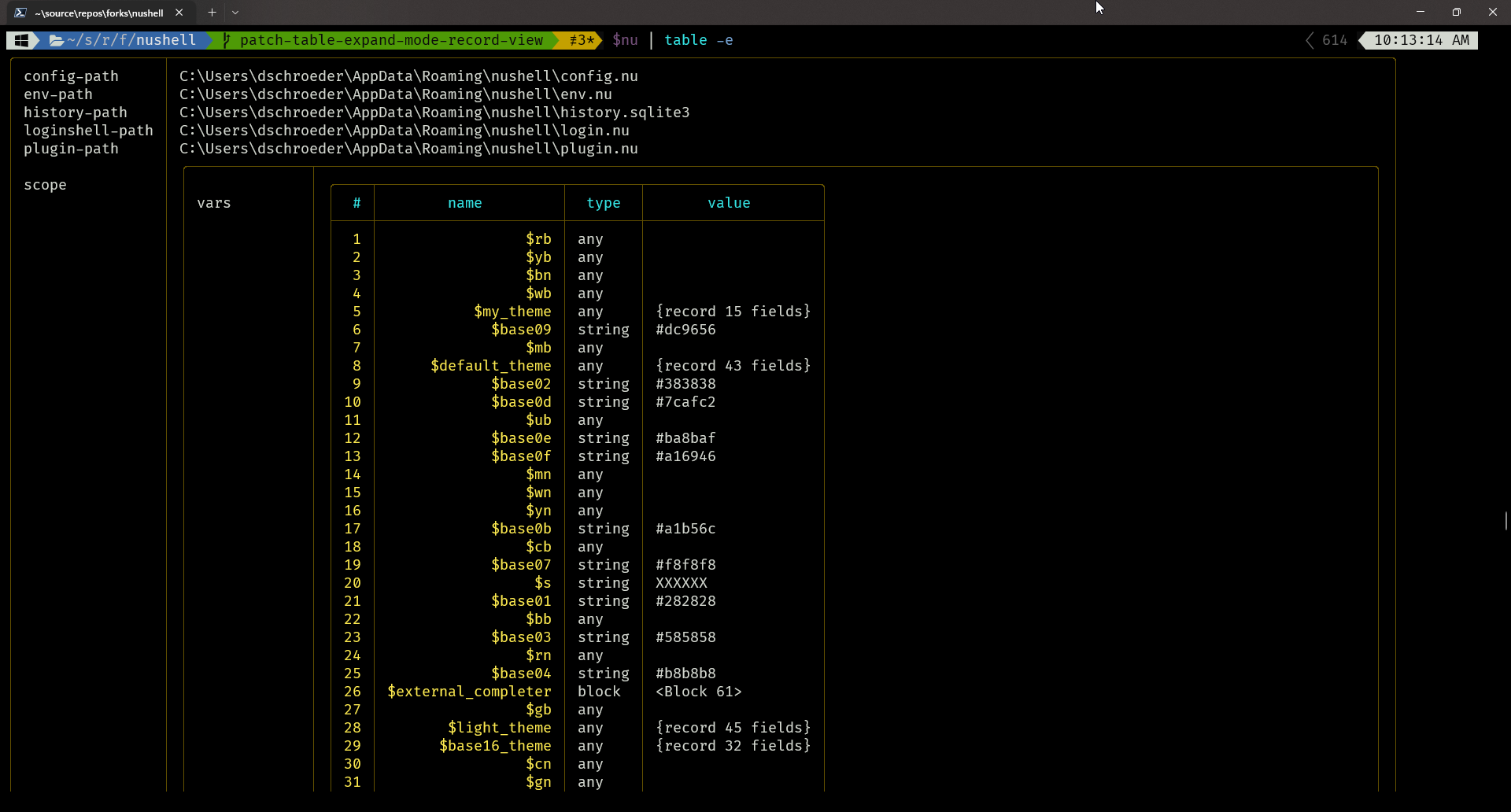Screen dimensions: 1511x812
Task: Click the git branch icon in prompt
Action: coord(227,40)
